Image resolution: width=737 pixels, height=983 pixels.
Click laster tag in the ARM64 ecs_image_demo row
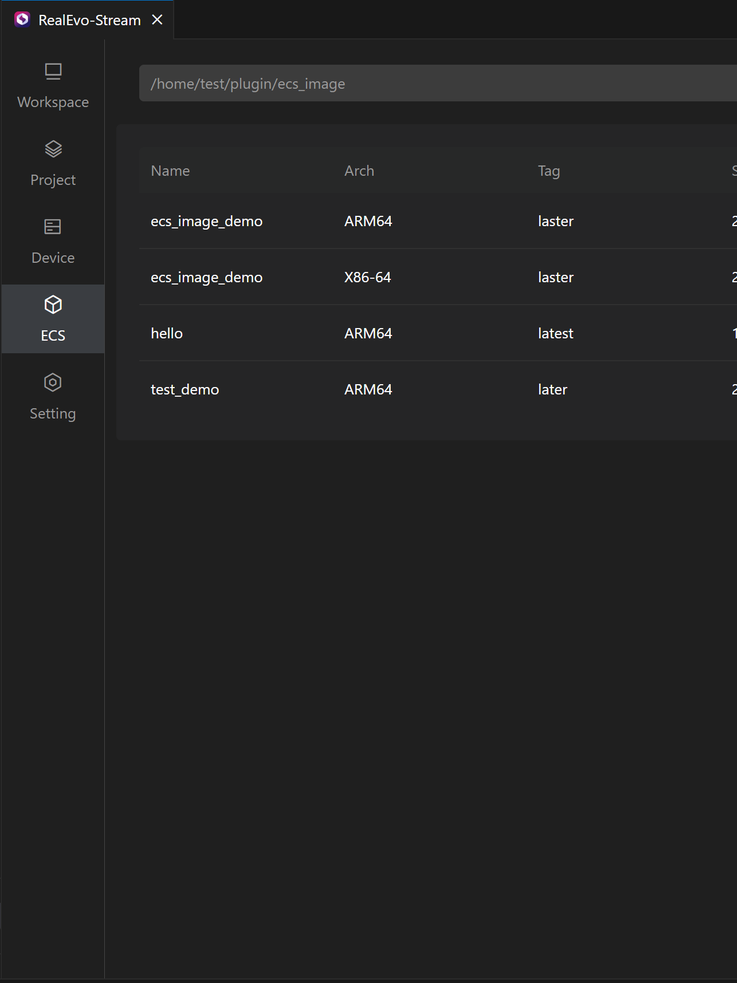pos(555,221)
